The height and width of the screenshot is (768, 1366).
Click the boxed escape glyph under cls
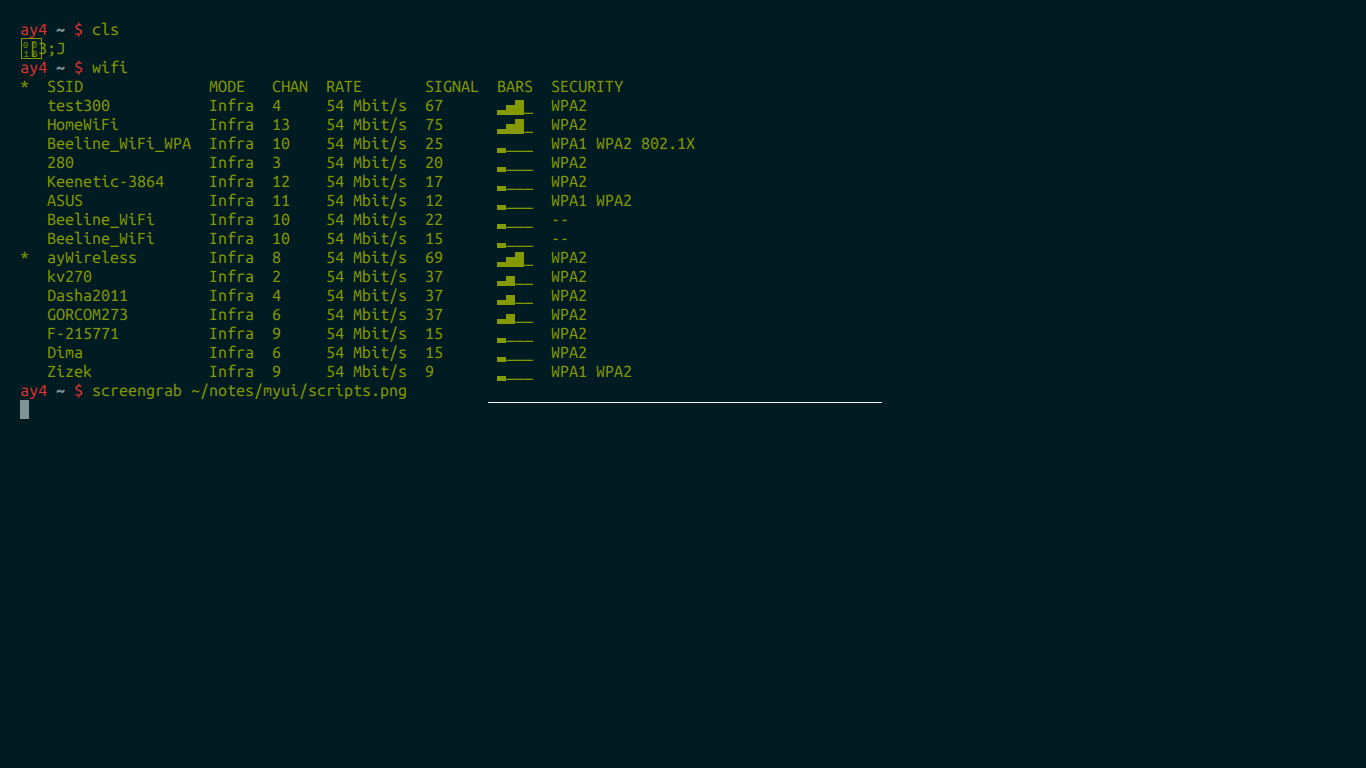click(31, 48)
